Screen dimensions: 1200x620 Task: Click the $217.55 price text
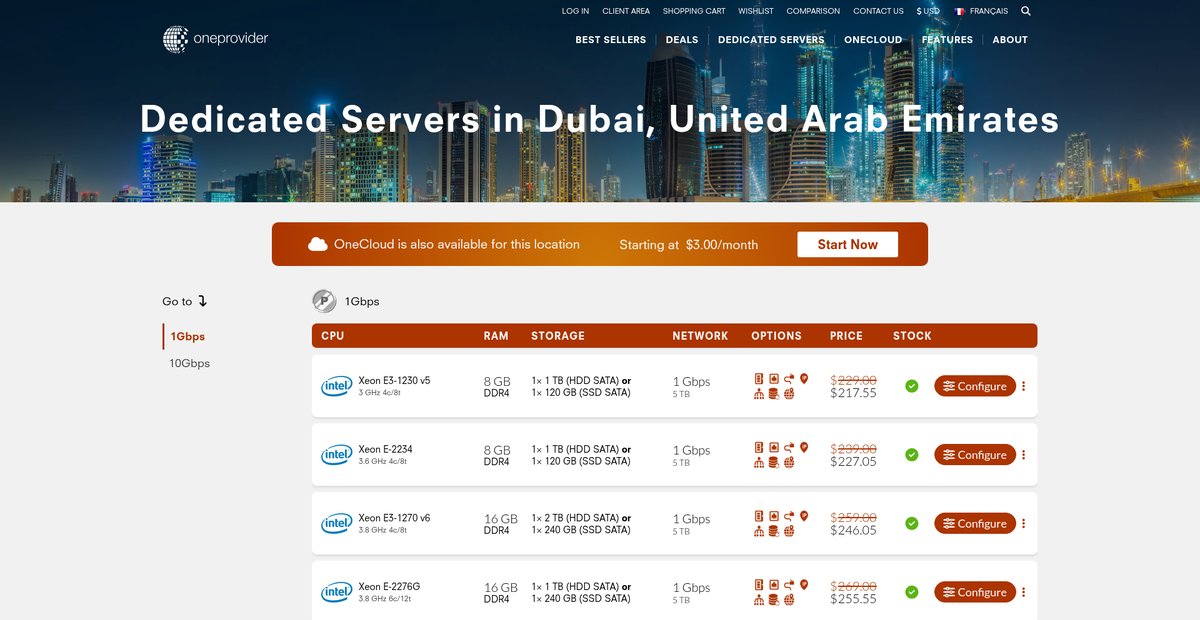pyautogui.click(x=853, y=393)
